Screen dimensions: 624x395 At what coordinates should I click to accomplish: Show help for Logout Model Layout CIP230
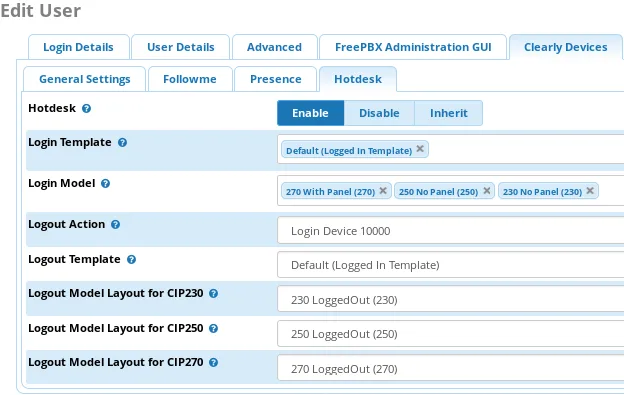[214, 294]
